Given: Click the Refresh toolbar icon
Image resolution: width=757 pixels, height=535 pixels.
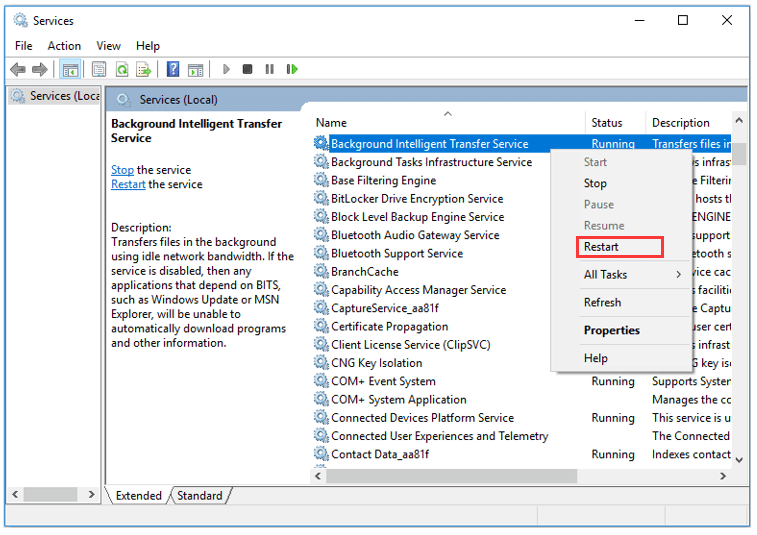Looking at the screenshot, I should (122, 70).
